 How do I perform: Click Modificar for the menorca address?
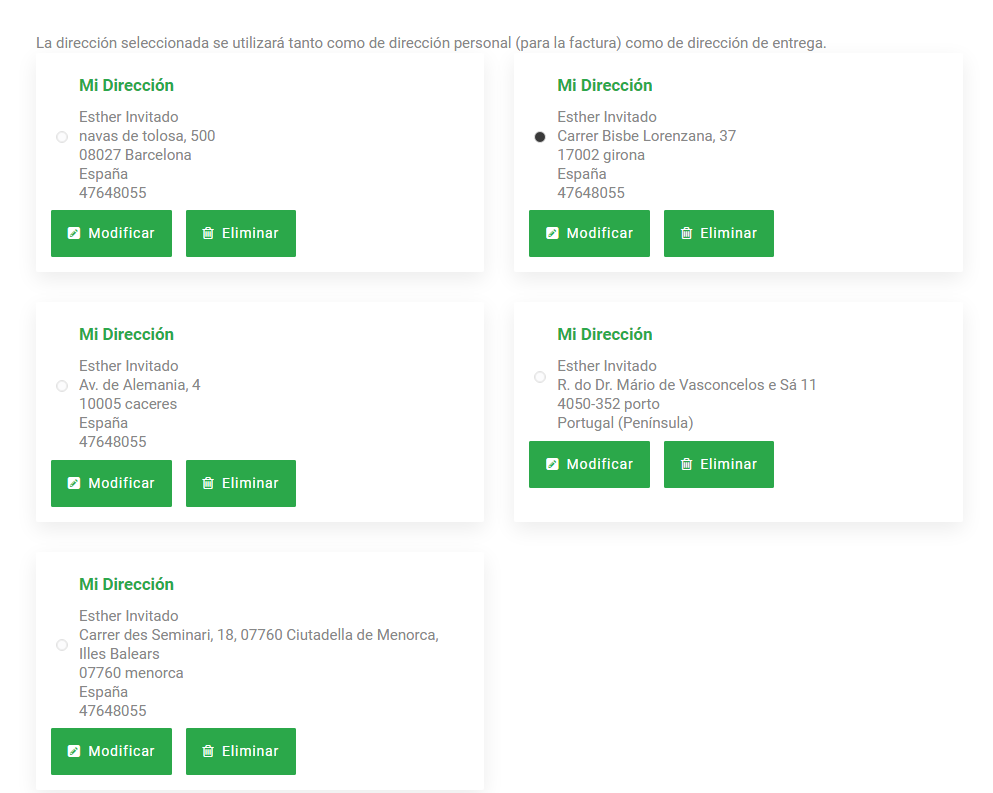click(x=111, y=751)
